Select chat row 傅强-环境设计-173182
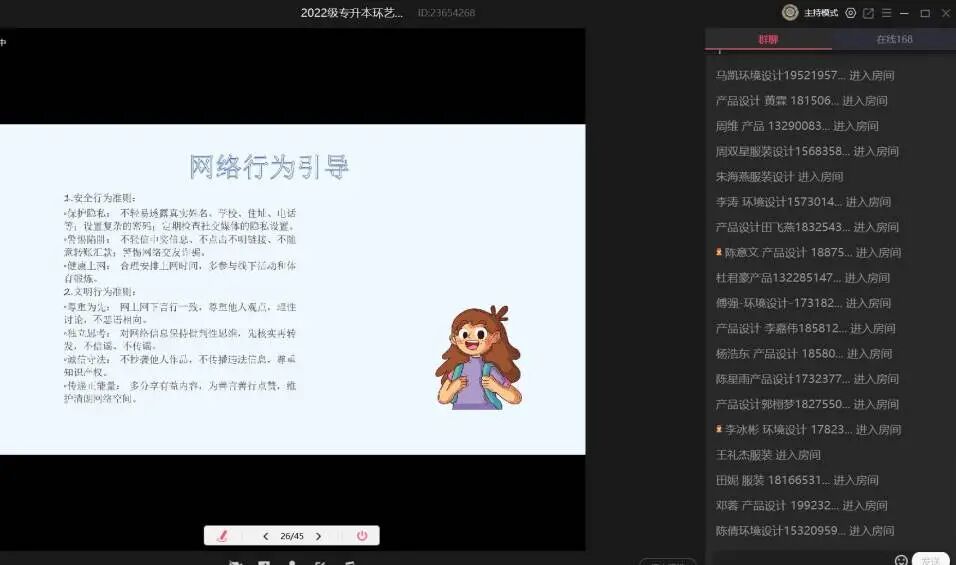This screenshot has height=565, width=956. pyautogui.click(x=803, y=303)
